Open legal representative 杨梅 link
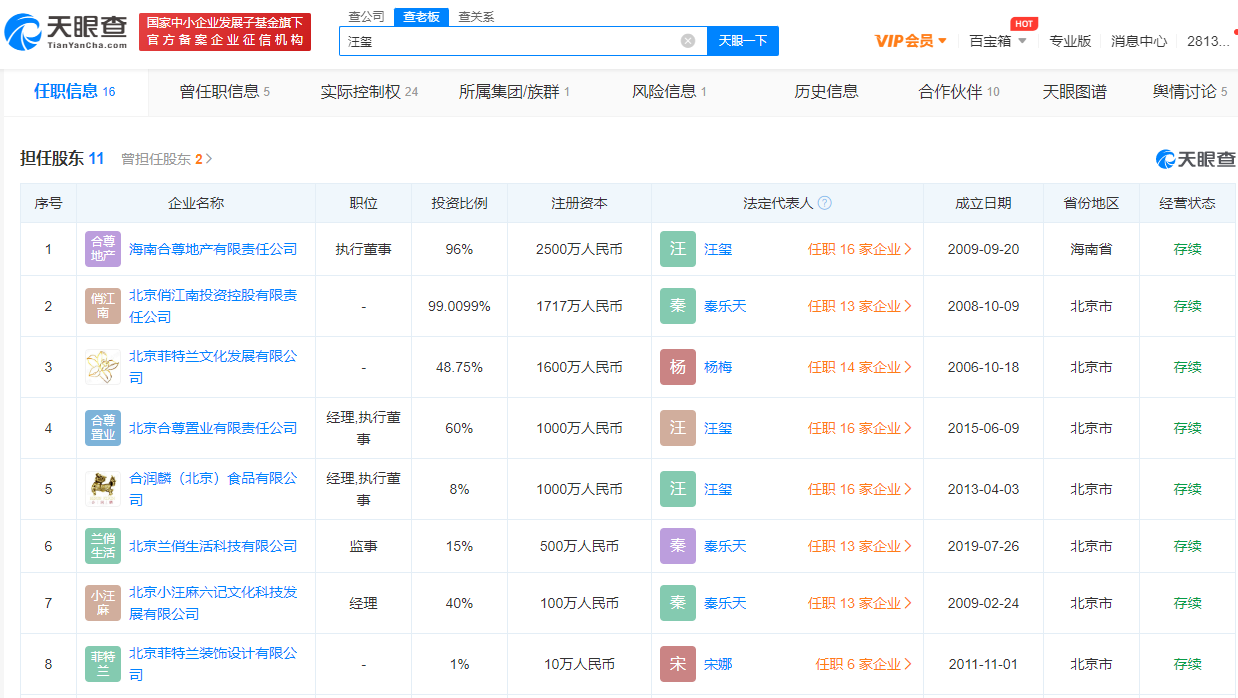Image resolution: width=1238 pixels, height=698 pixels. coord(718,367)
